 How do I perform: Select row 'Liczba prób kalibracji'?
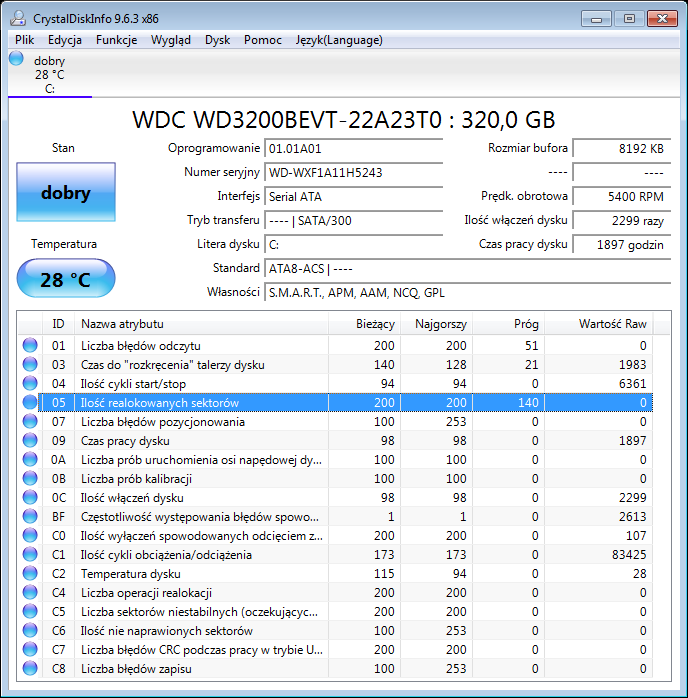335,479
